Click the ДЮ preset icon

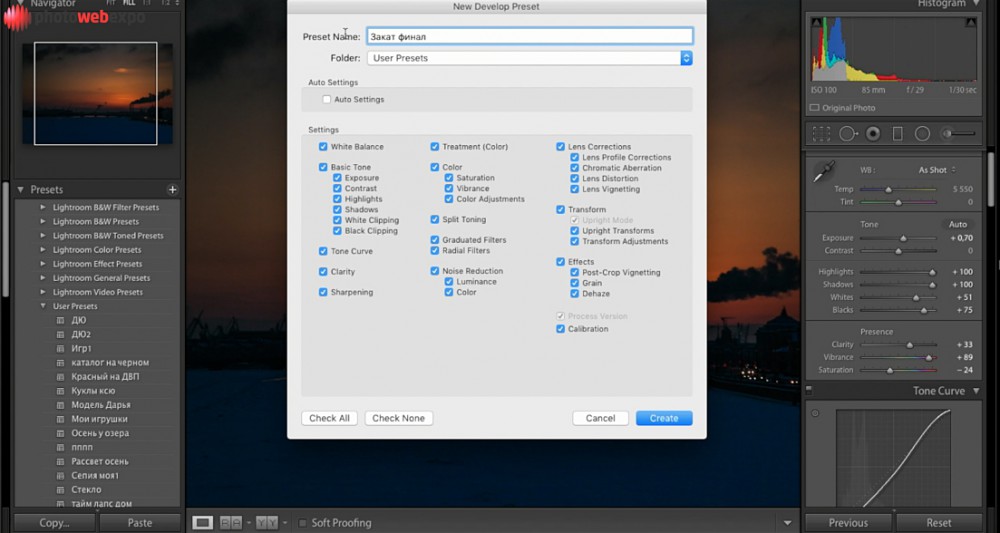61,320
